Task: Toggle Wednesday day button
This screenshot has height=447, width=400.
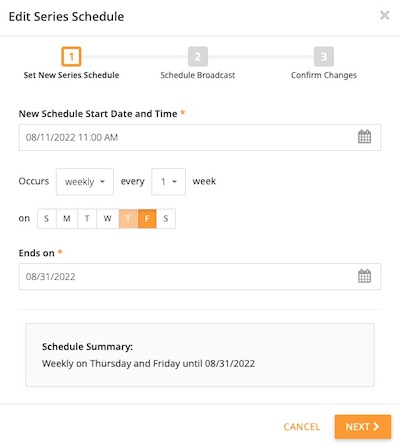Action: click(x=108, y=219)
